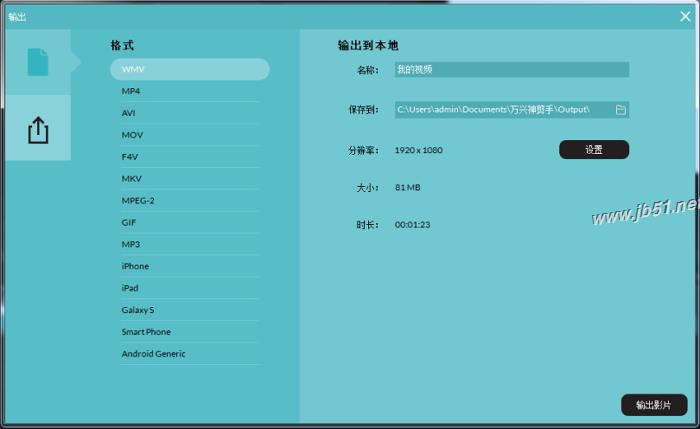The height and width of the screenshot is (429, 700).
Task: Edit the 名称 name field 我的视频
Action: pyautogui.click(x=512, y=70)
